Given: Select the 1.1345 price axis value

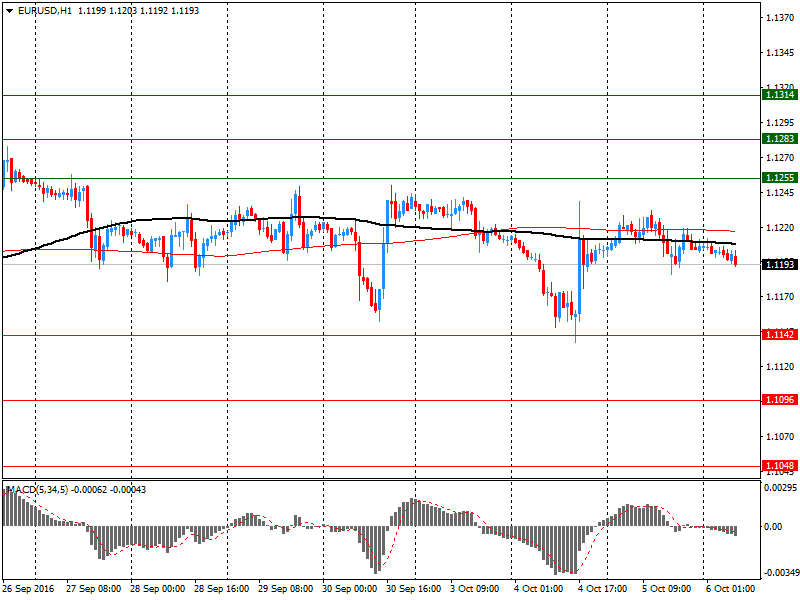Looking at the screenshot, I should pyautogui.click(x=780, y=53).
